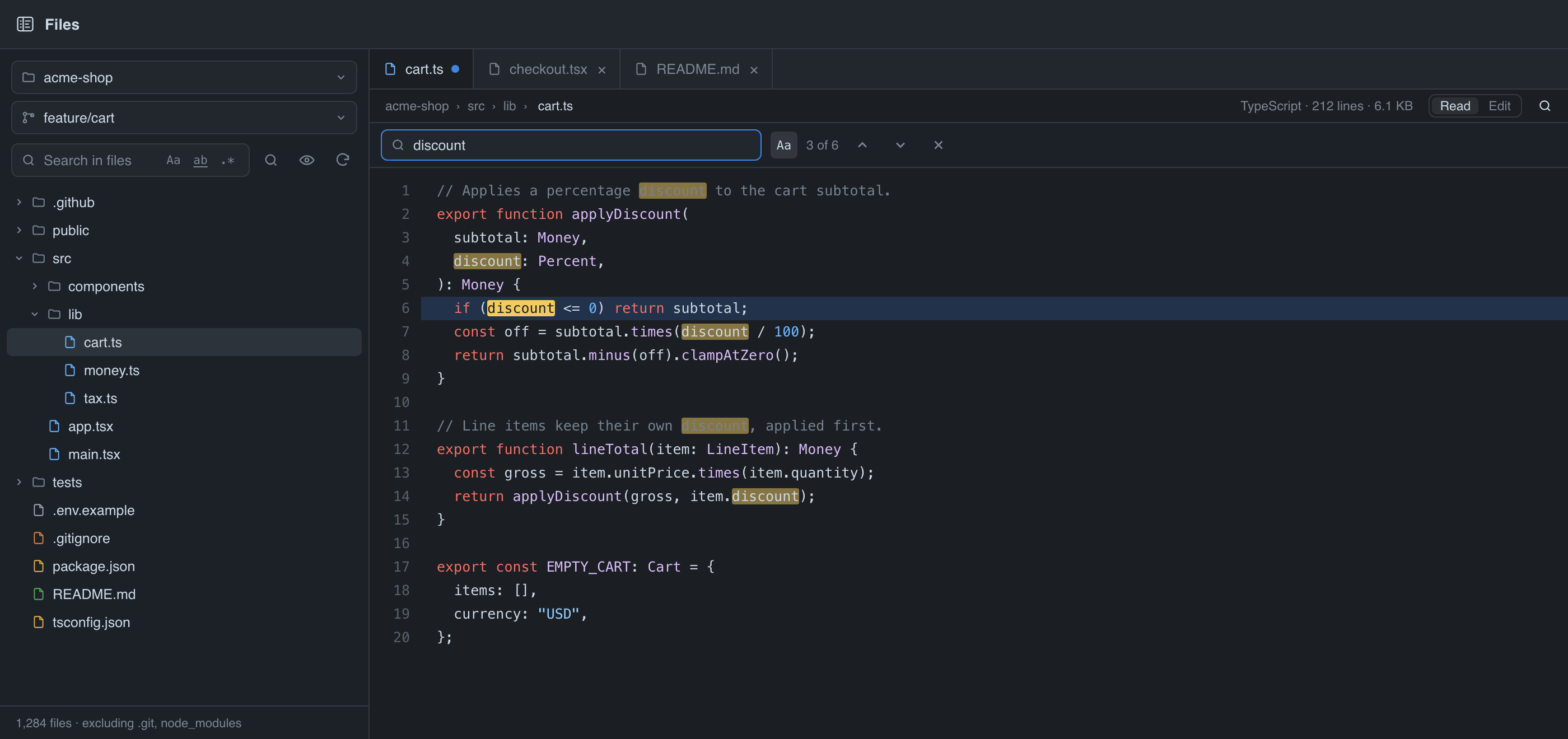
Task: Go to previous discount match
Action: (x=862, y=145)
